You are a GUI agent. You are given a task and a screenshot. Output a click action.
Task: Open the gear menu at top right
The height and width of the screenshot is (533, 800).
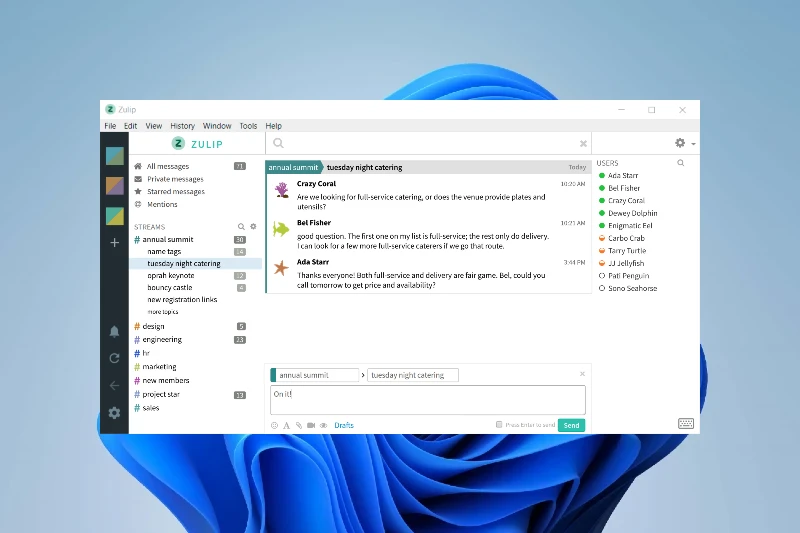point(685,143)
